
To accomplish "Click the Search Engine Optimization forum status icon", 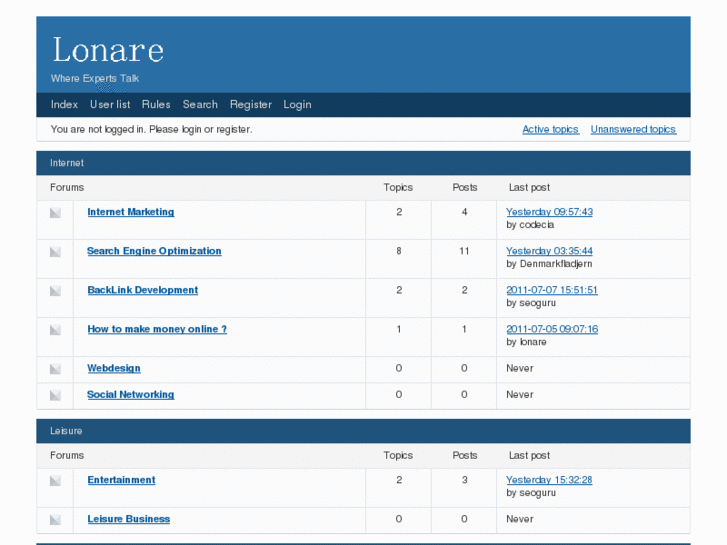I will (55, 252).
